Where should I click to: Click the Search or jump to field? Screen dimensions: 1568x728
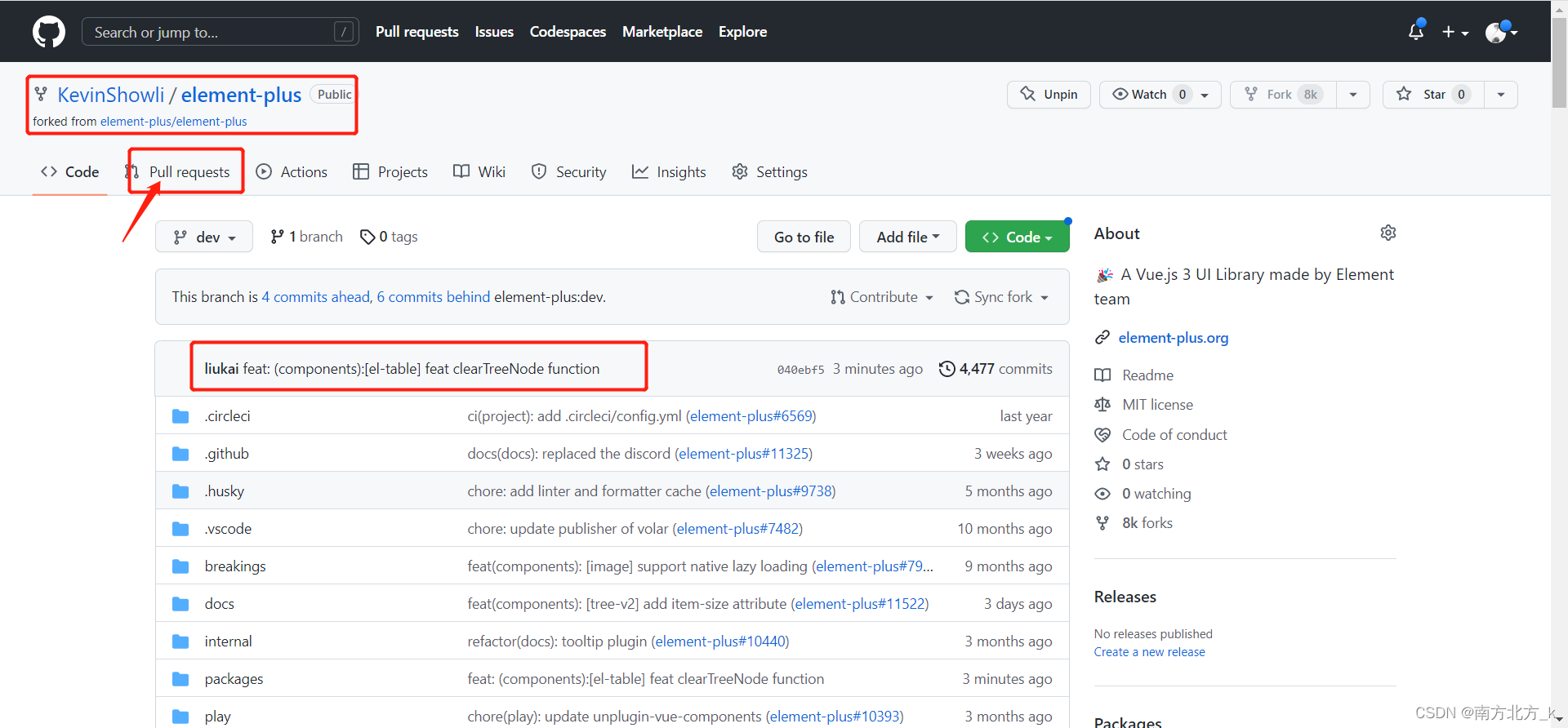[x=220, y=32]
